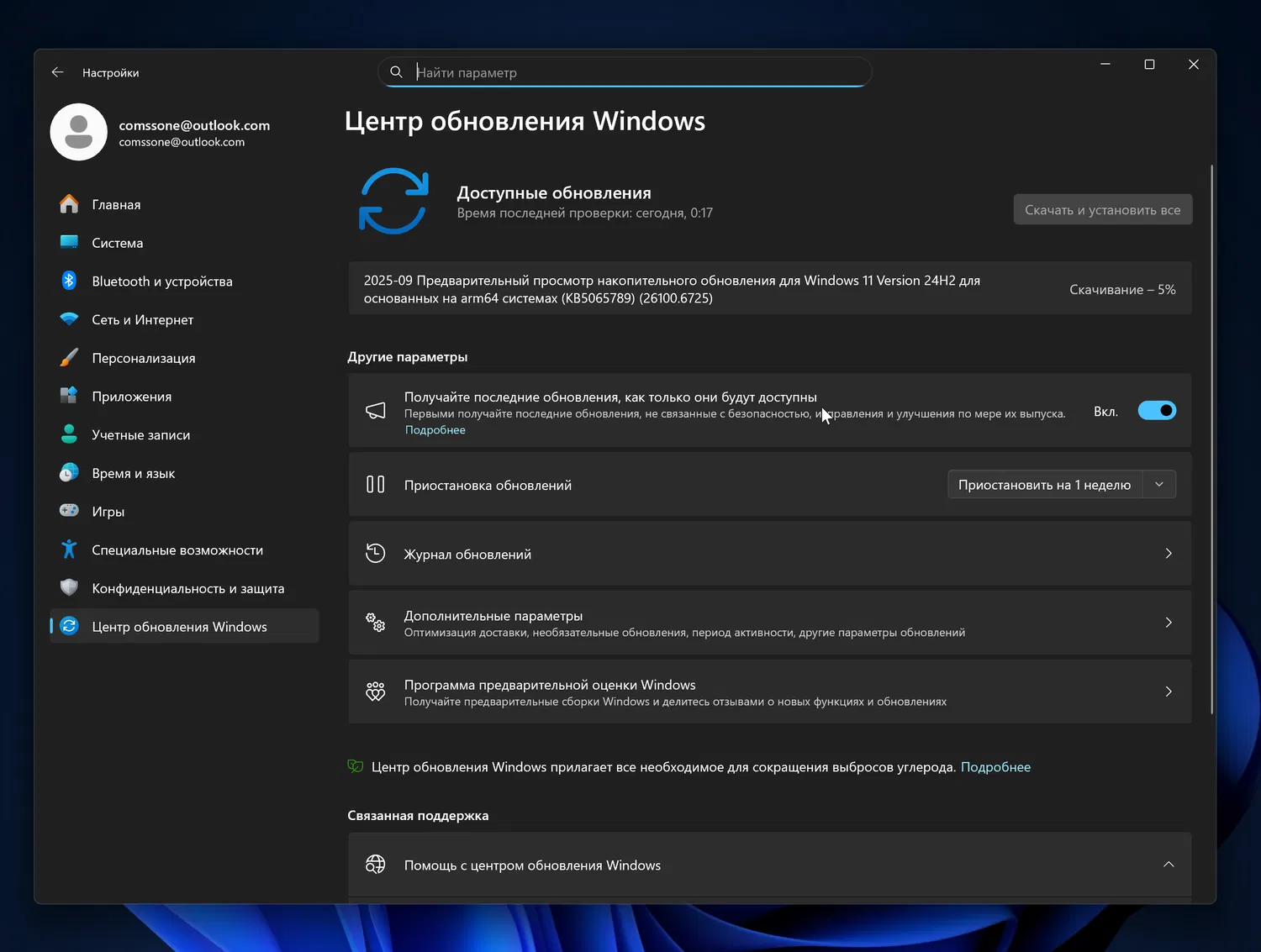The height and width of the screenshot is (952, 1261).
Task: Click the Gaming controller icon
Action: tap(69, 511)
